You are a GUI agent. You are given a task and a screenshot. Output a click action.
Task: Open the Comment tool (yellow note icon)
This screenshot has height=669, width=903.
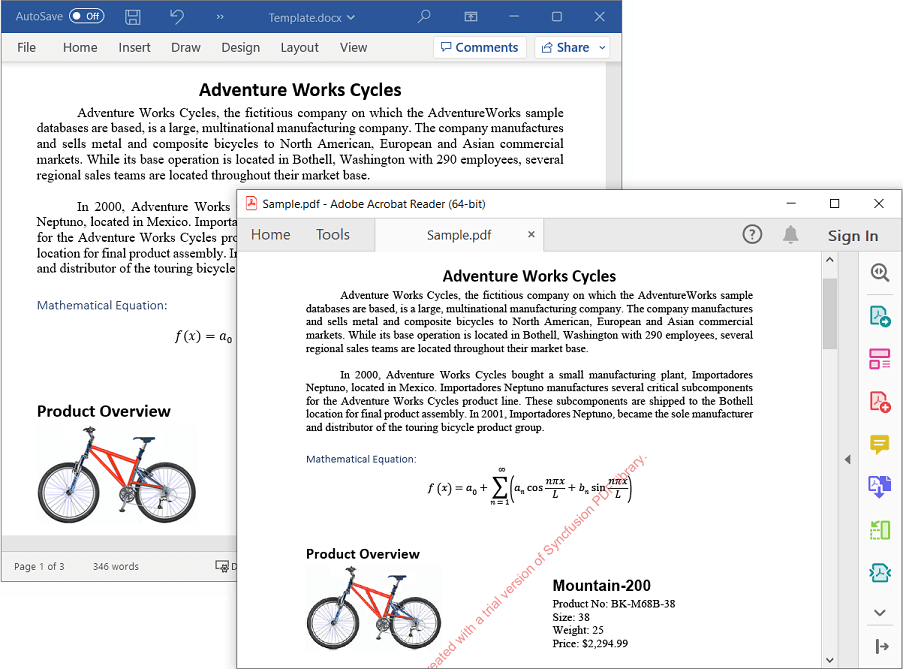(879, 444)
